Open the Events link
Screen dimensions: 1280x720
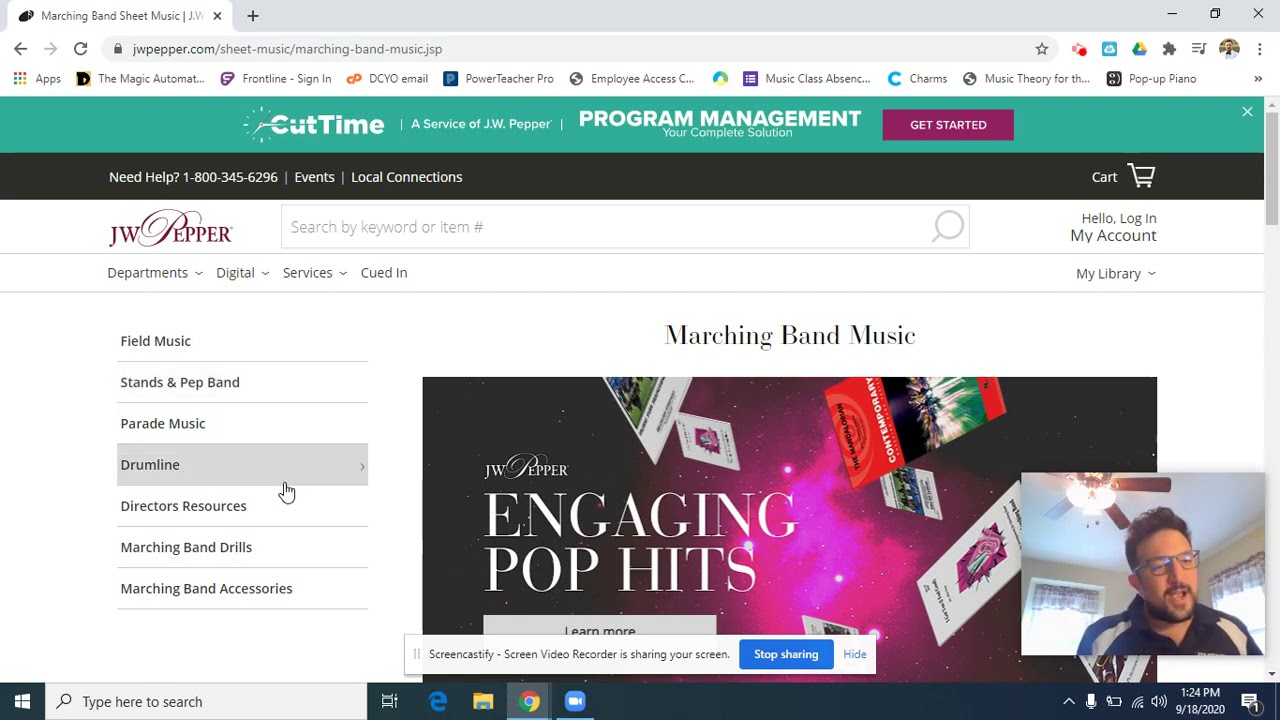314,177
